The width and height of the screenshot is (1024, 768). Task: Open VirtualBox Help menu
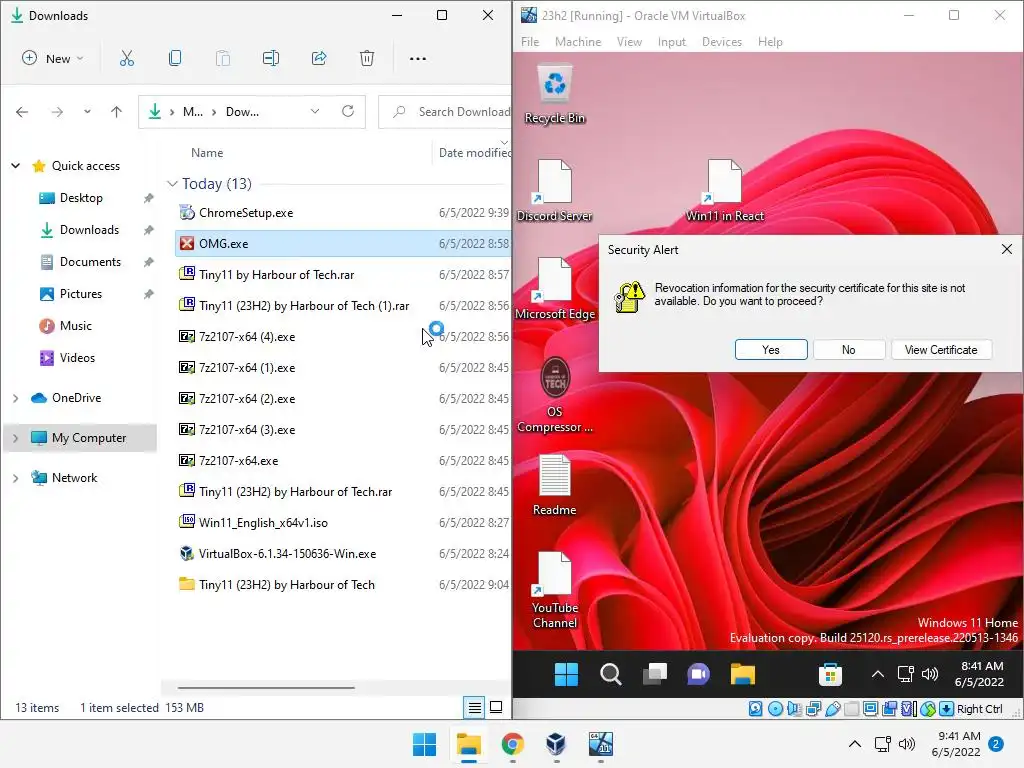coord(770,42)
